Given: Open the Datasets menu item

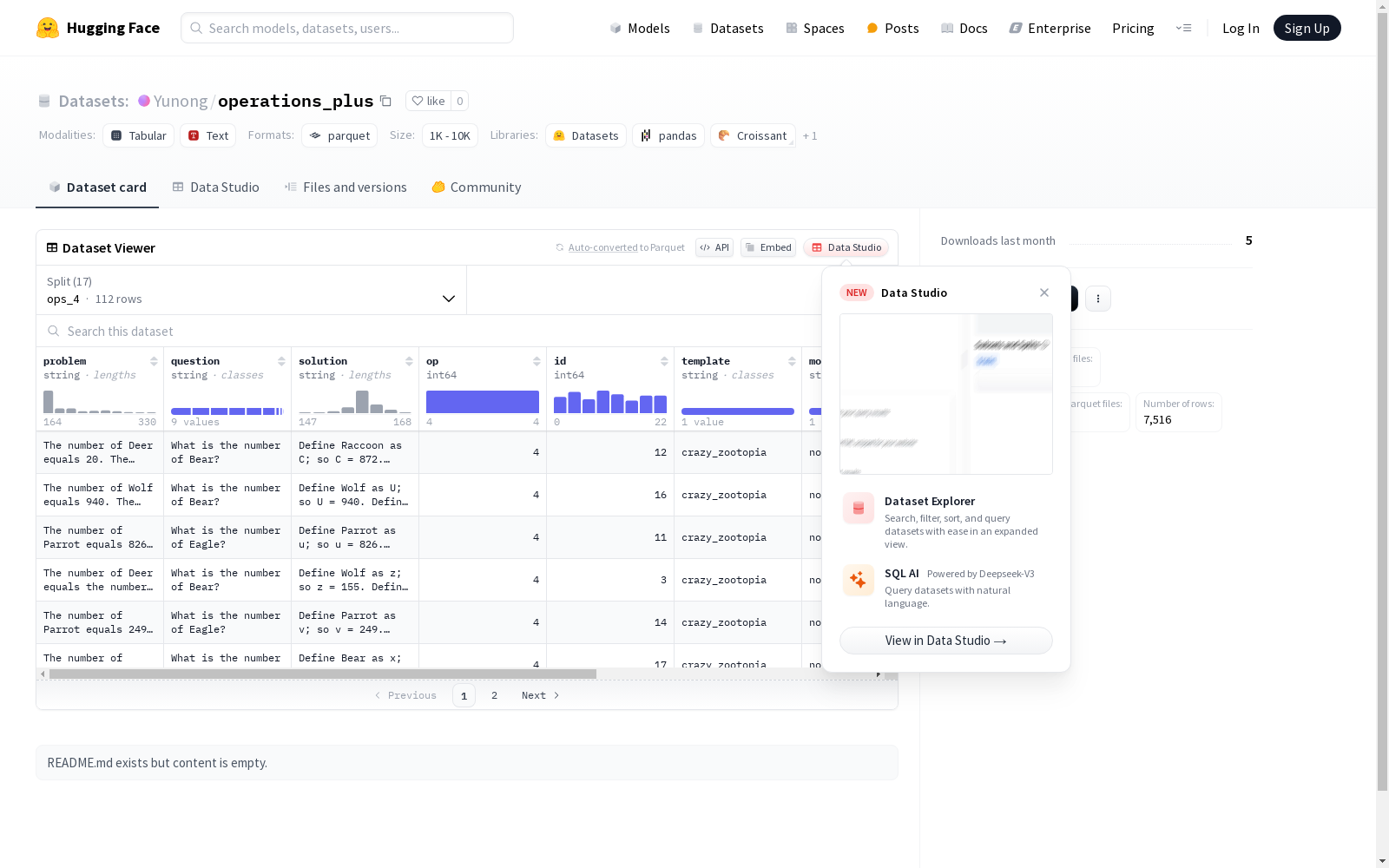Looking at the screenshot, I should [727, 28].
